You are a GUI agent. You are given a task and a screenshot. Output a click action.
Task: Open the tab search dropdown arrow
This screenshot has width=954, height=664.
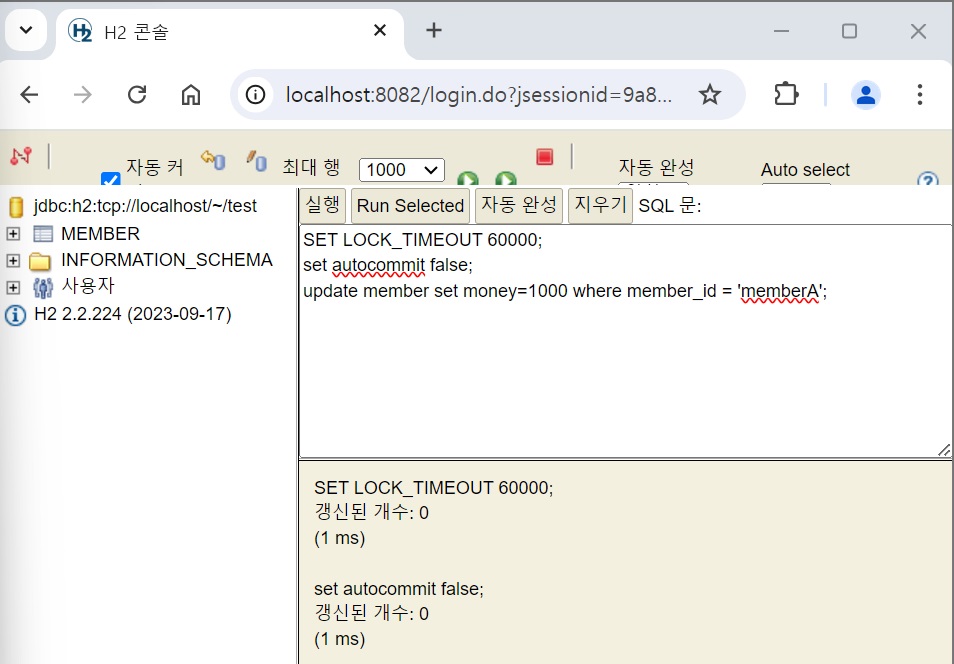point(26,30)
